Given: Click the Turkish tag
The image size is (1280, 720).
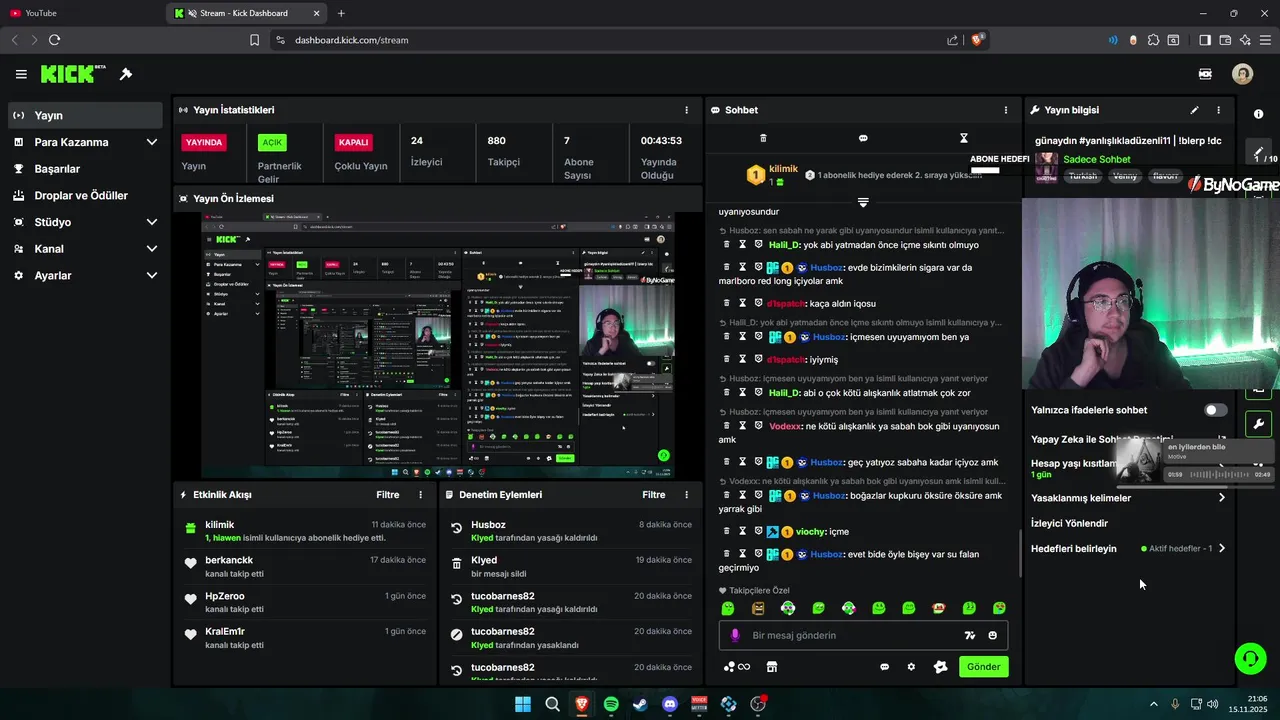Looking at the screenshot, I should click(1083, 176).
